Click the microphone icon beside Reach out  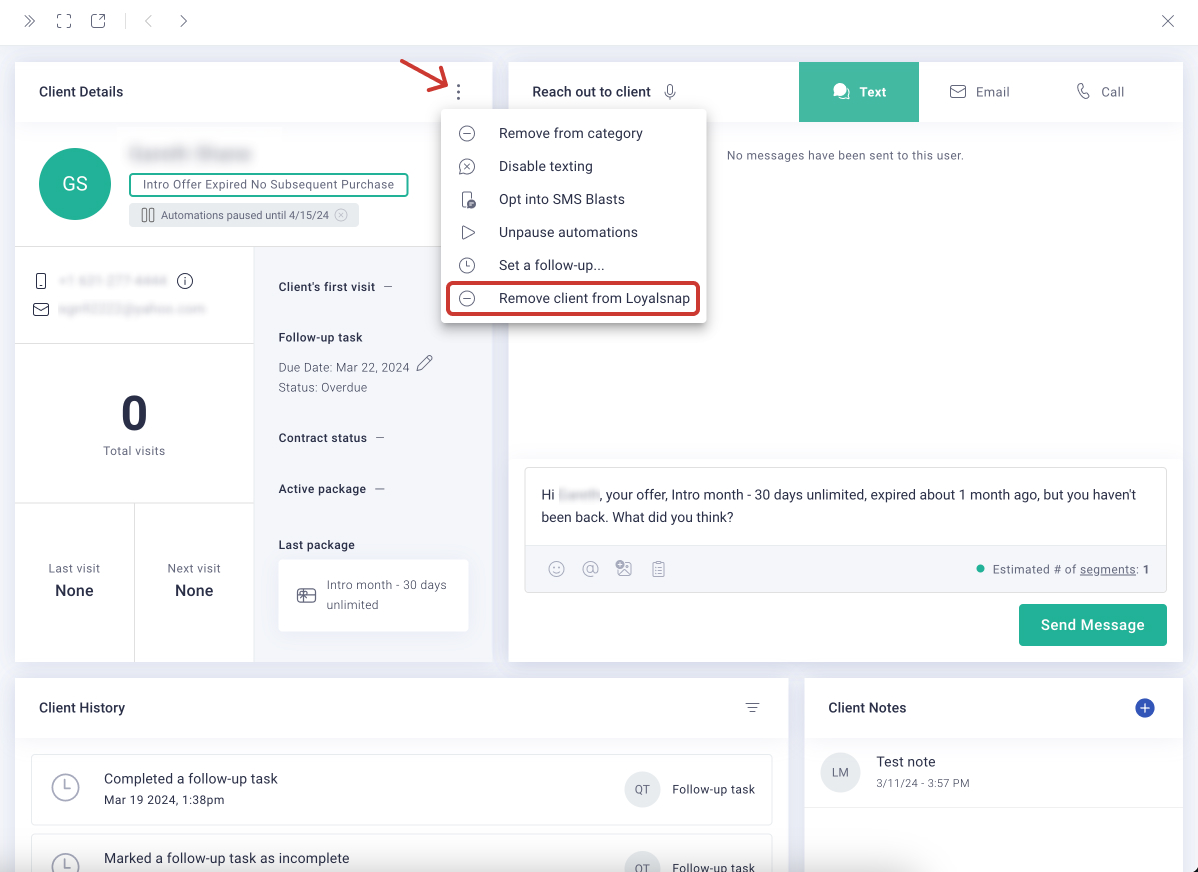coord(670,92)
